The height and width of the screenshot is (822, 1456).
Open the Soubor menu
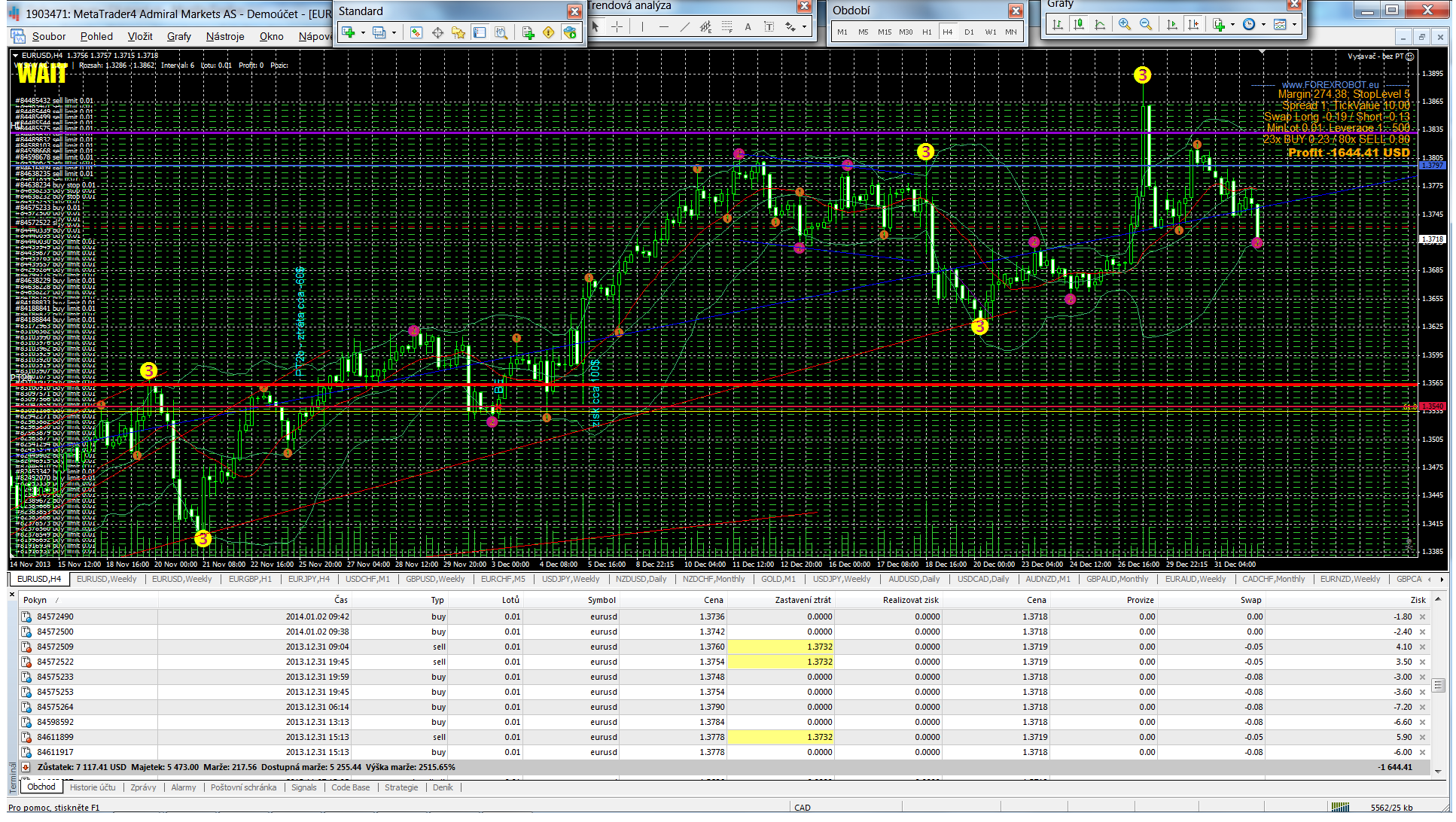tap(48, 36)
